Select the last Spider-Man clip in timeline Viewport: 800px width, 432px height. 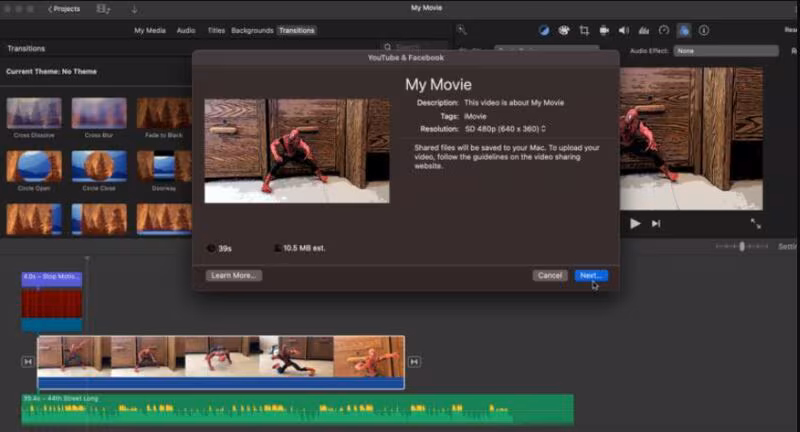pos(369,358)
